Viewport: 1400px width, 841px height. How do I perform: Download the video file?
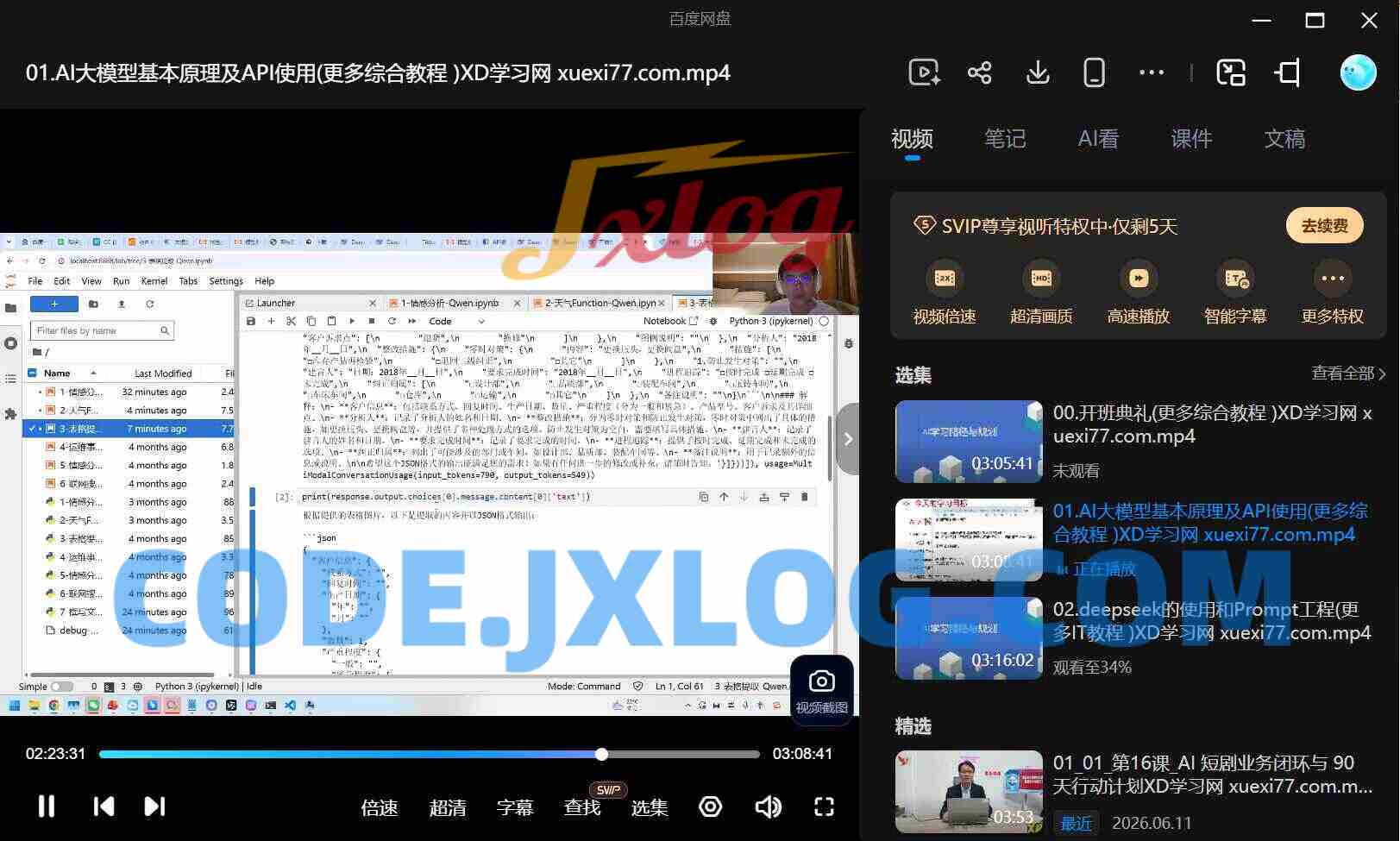click(x=1038, y=72)
